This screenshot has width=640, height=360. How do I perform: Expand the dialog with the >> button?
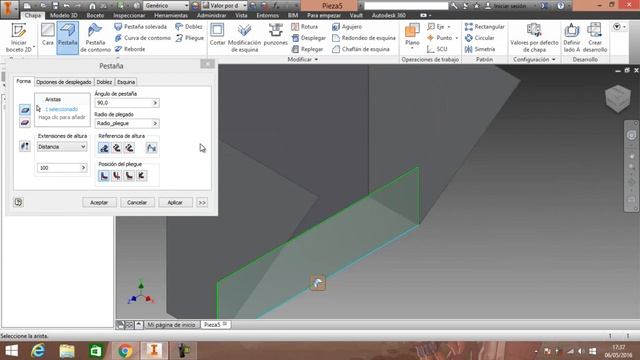(x=202, y=202)
